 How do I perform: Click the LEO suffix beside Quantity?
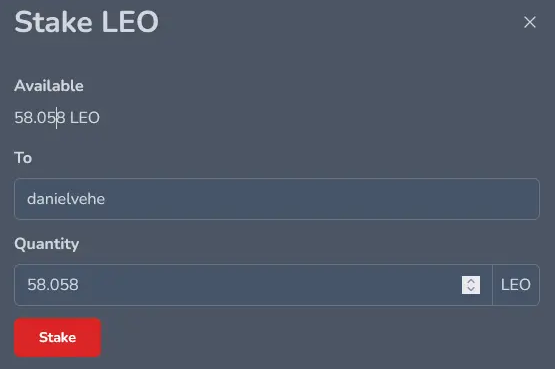coord(516,285)
